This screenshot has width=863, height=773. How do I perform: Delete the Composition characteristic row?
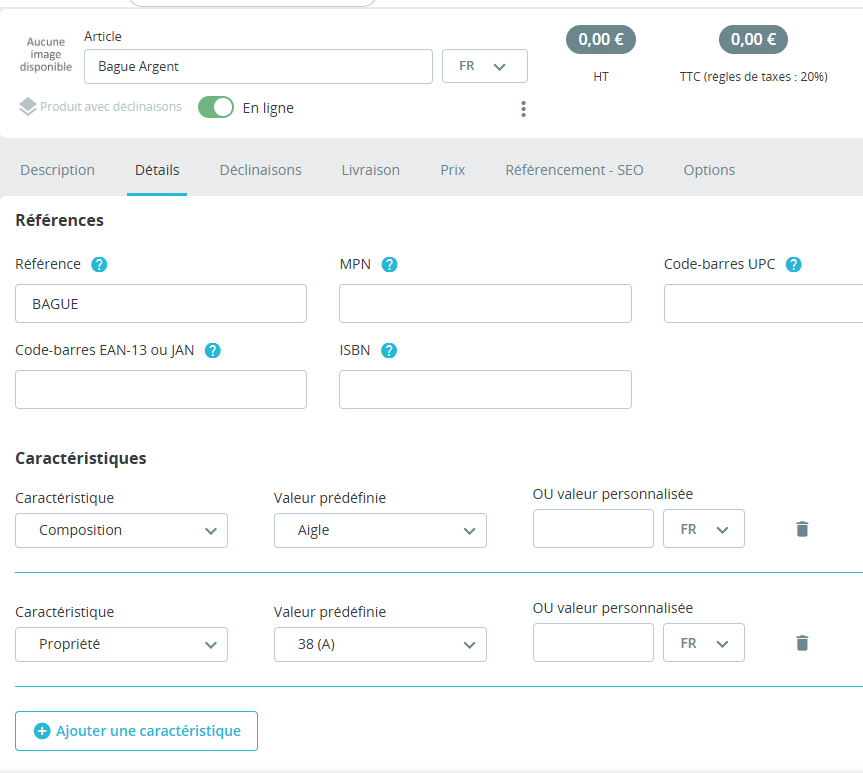pos(802,529)
